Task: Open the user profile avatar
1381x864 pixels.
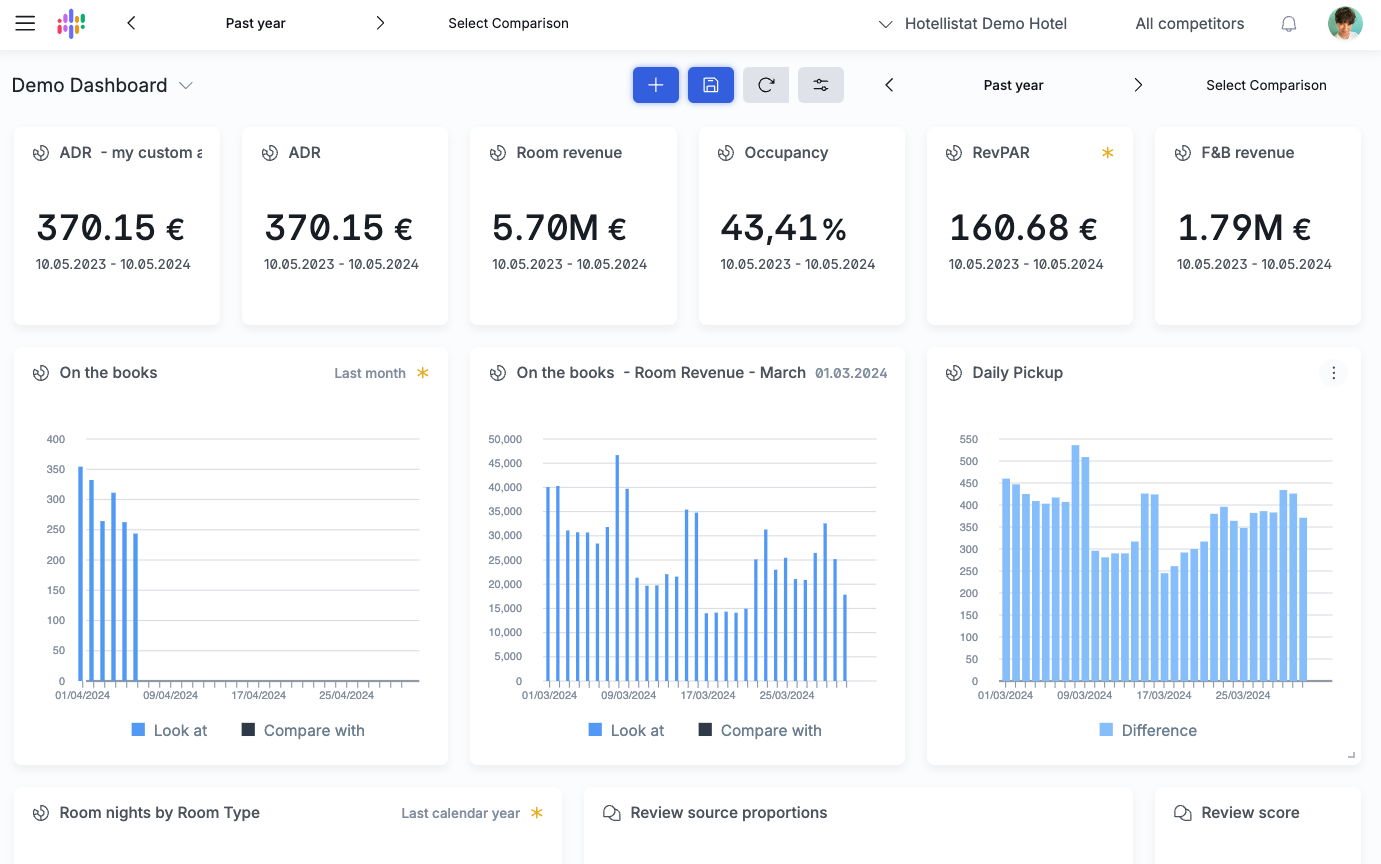Action: click(x=1345, y=23)
